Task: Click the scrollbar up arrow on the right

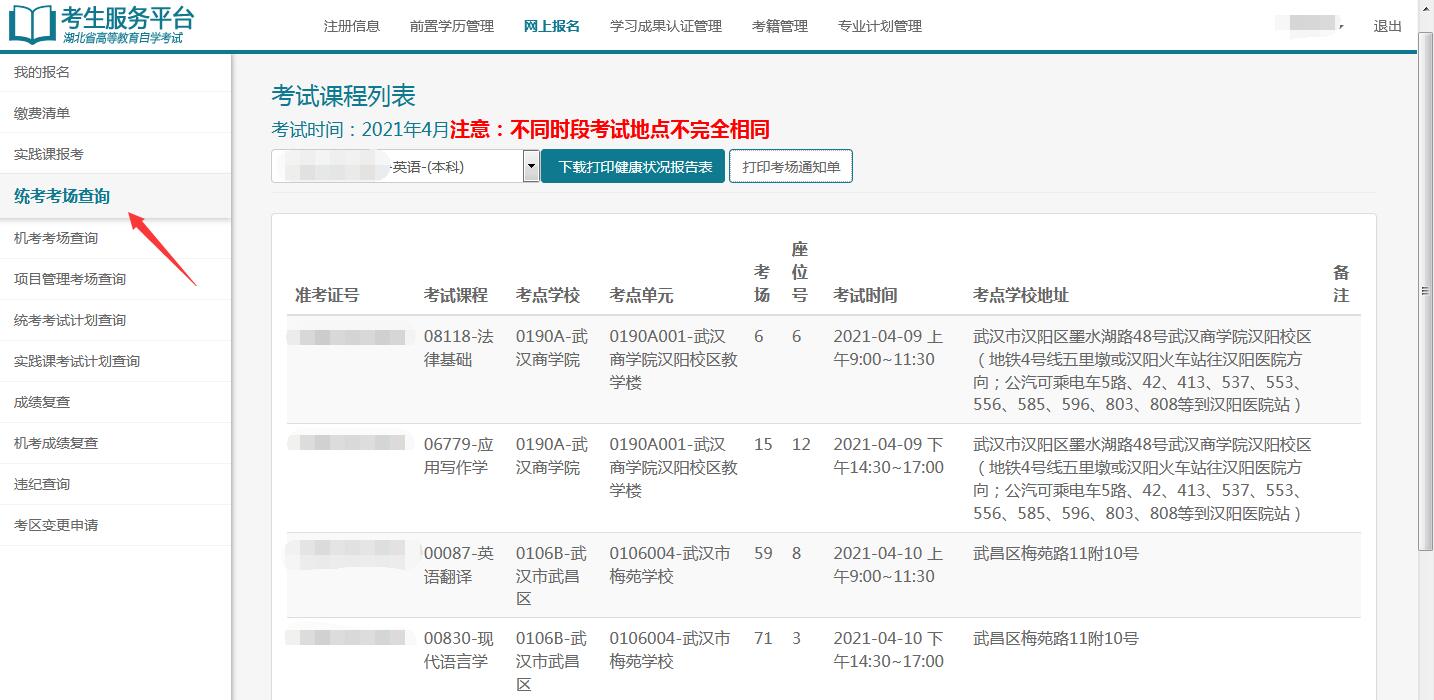Action: (x=1426, y=9)
